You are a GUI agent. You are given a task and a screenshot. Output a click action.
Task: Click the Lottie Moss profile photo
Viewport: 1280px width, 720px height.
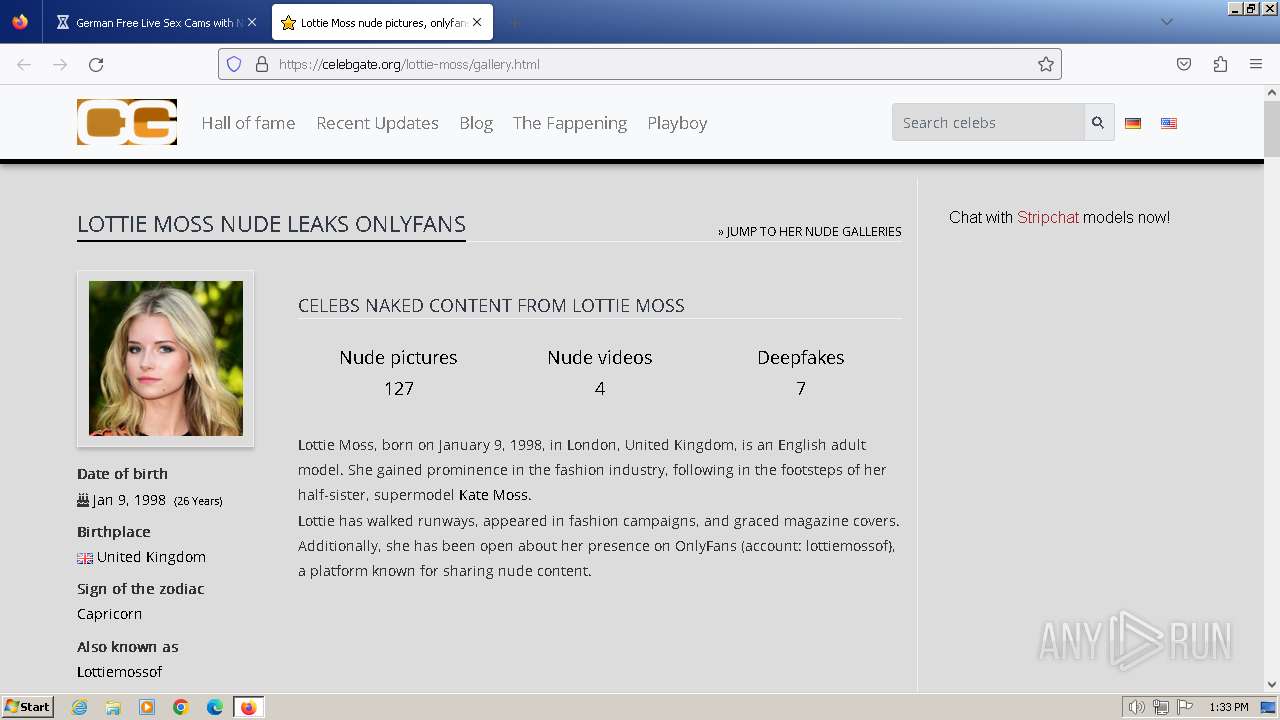[166, 358]
